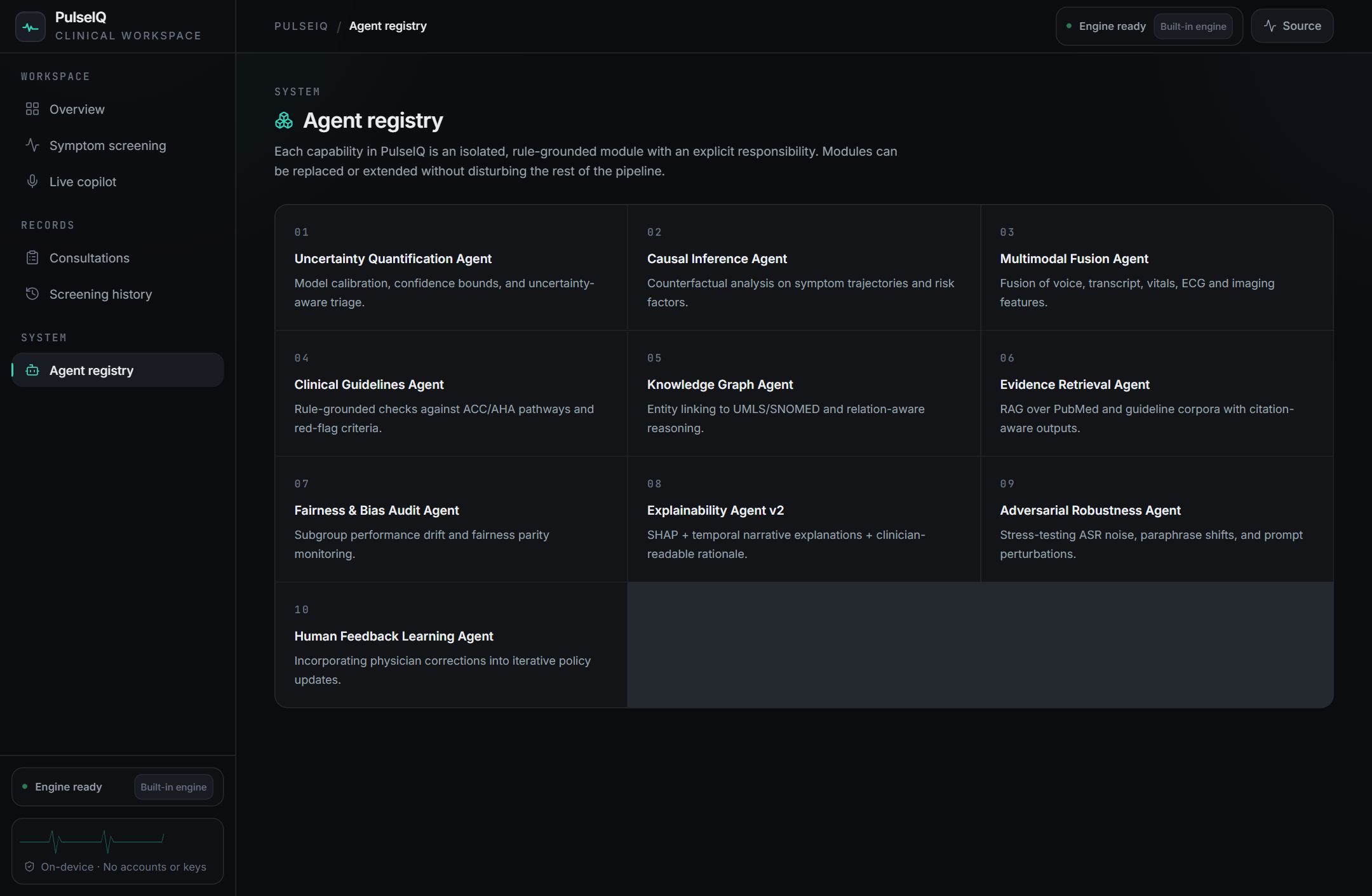Select the Clinical Guidelines Agent title
The image size is (1372, 896).
click(369, 384)
